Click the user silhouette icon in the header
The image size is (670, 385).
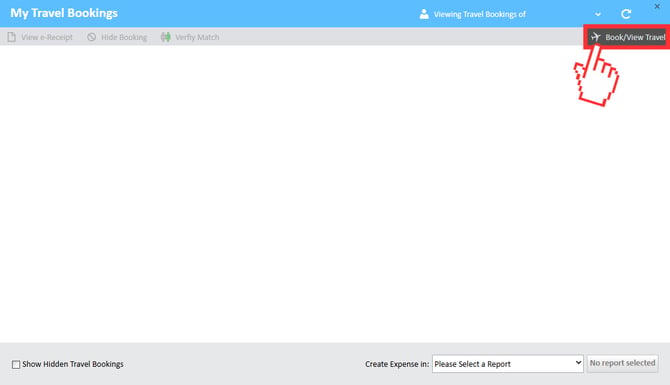tap(424, 14)
